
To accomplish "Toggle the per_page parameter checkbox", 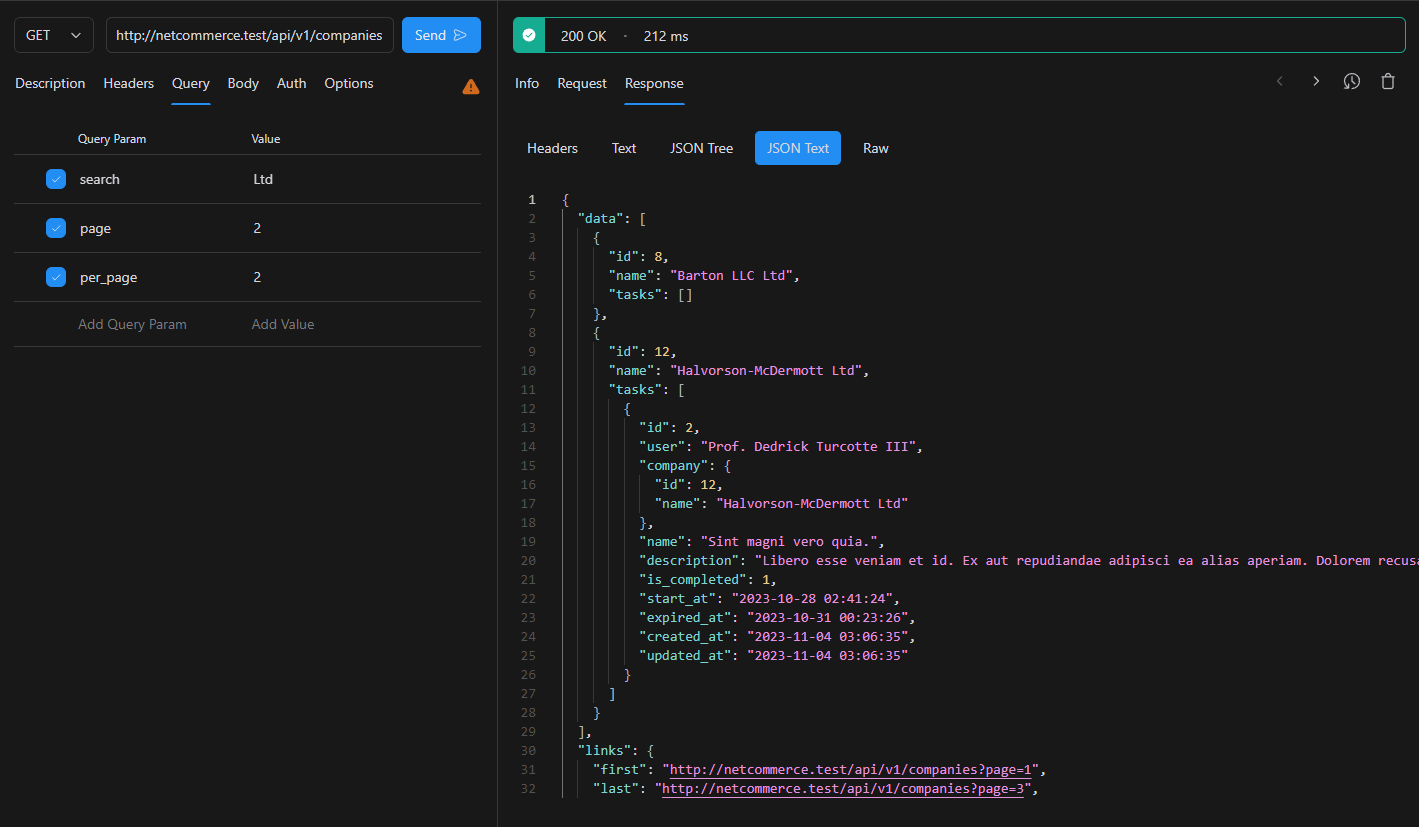I will coord(55,276).
